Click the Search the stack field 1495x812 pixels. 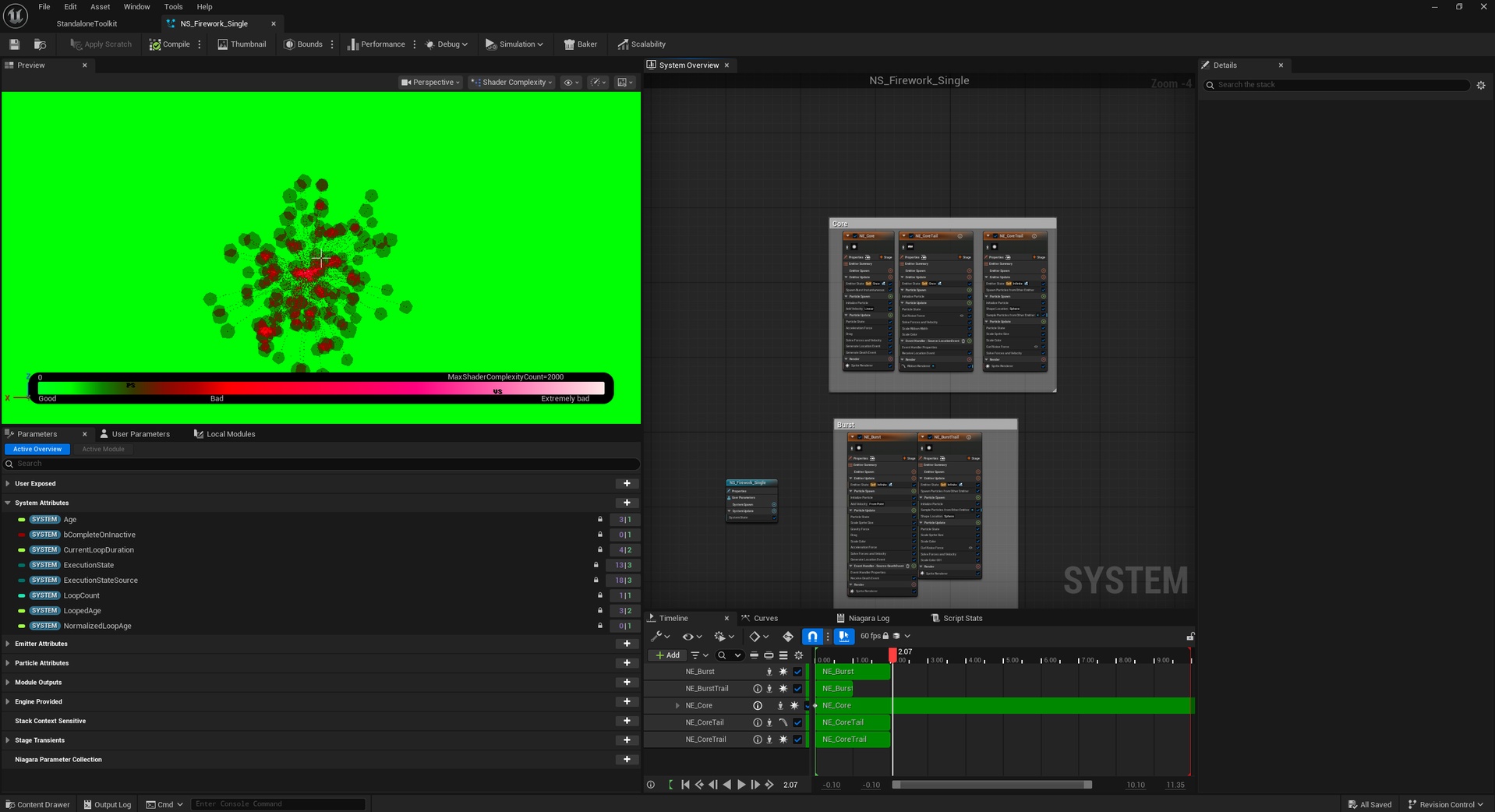click(x=1338, y=85)
